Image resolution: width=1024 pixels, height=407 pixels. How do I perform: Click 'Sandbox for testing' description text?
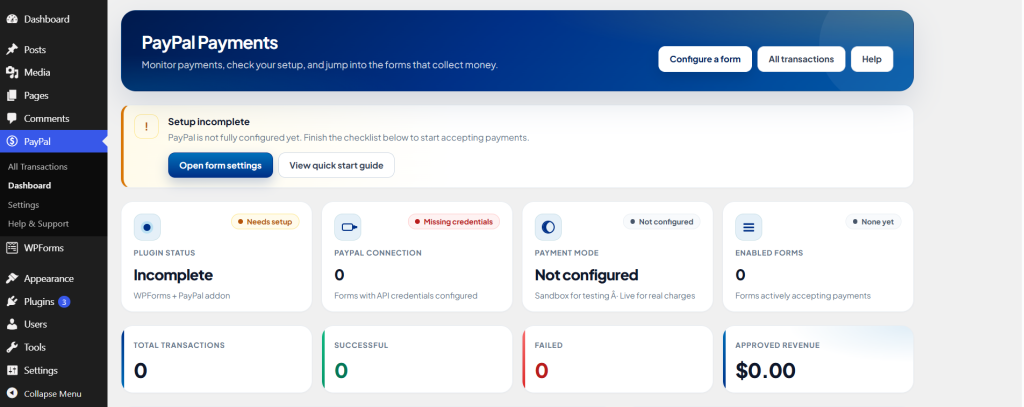click(615, 296)
